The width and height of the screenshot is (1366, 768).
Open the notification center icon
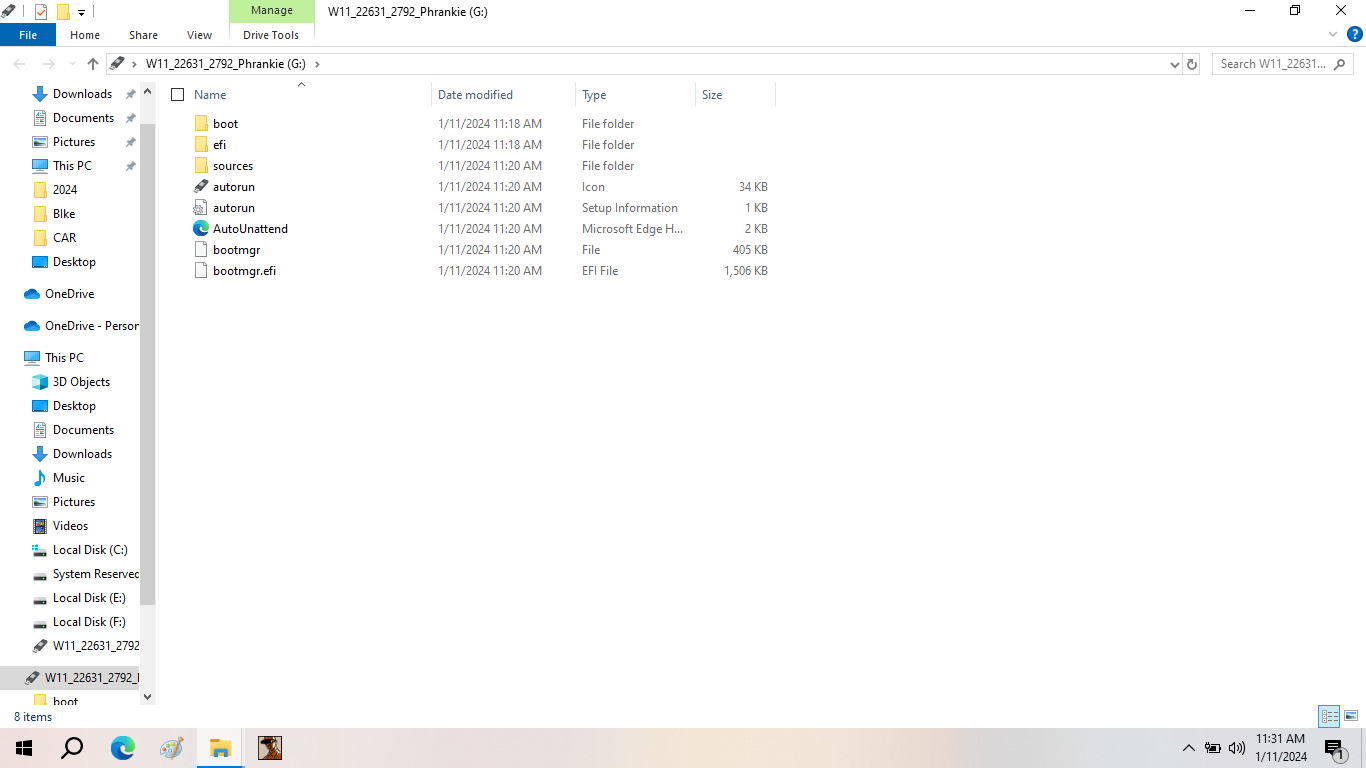pos(1334,748)
